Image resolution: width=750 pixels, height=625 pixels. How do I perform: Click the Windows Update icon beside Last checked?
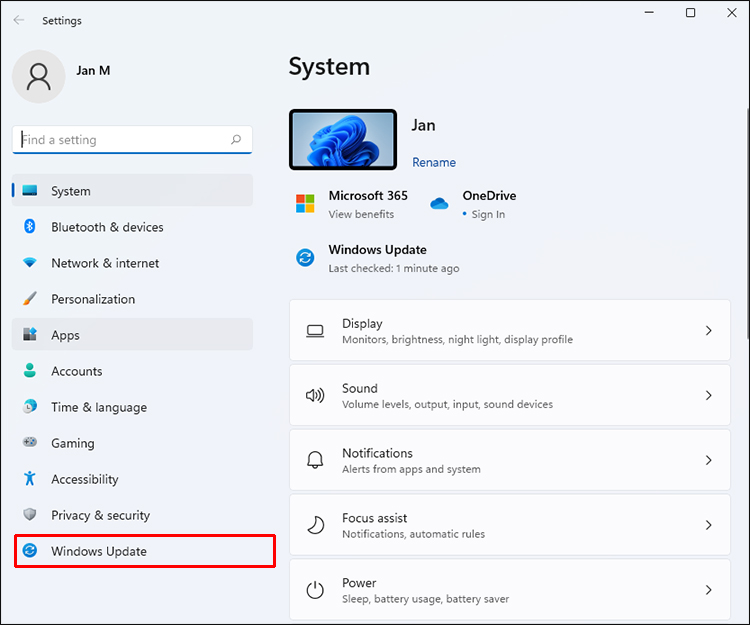pyautogui.click(x=305, y=258)
